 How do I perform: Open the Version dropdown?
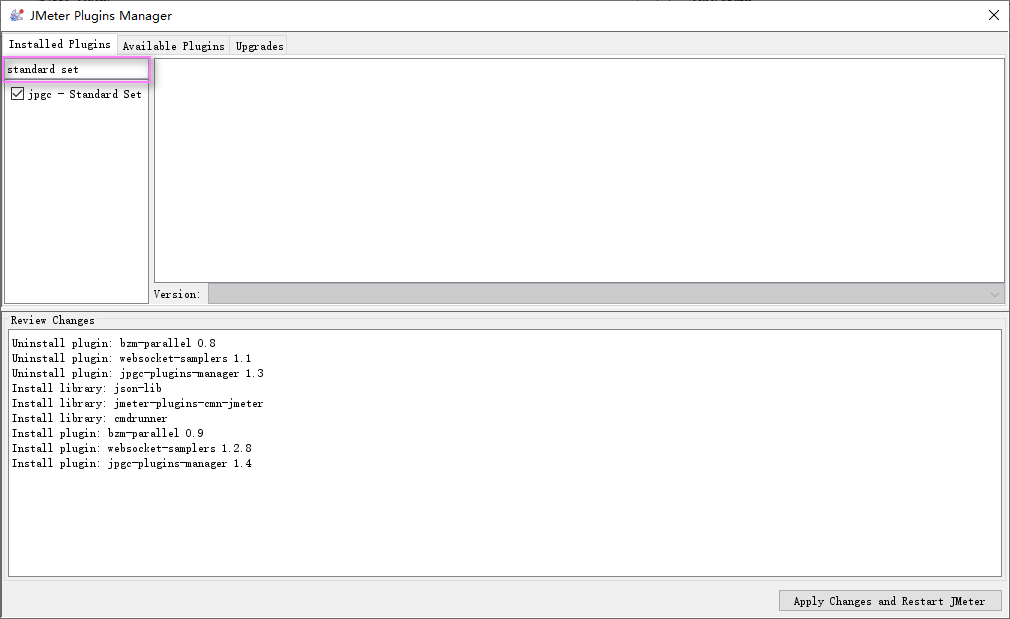(x=605, y=294)
